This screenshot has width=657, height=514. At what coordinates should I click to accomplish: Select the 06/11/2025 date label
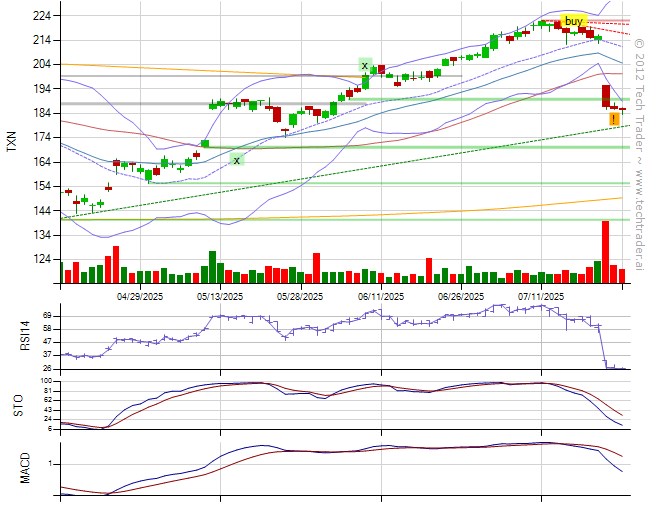[x=381, y=297]
